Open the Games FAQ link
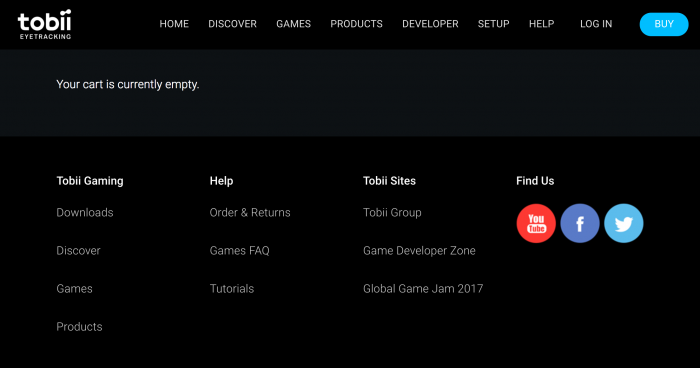Image resolution: width=700 pixels, height=368 pixels. coord(240,251)
